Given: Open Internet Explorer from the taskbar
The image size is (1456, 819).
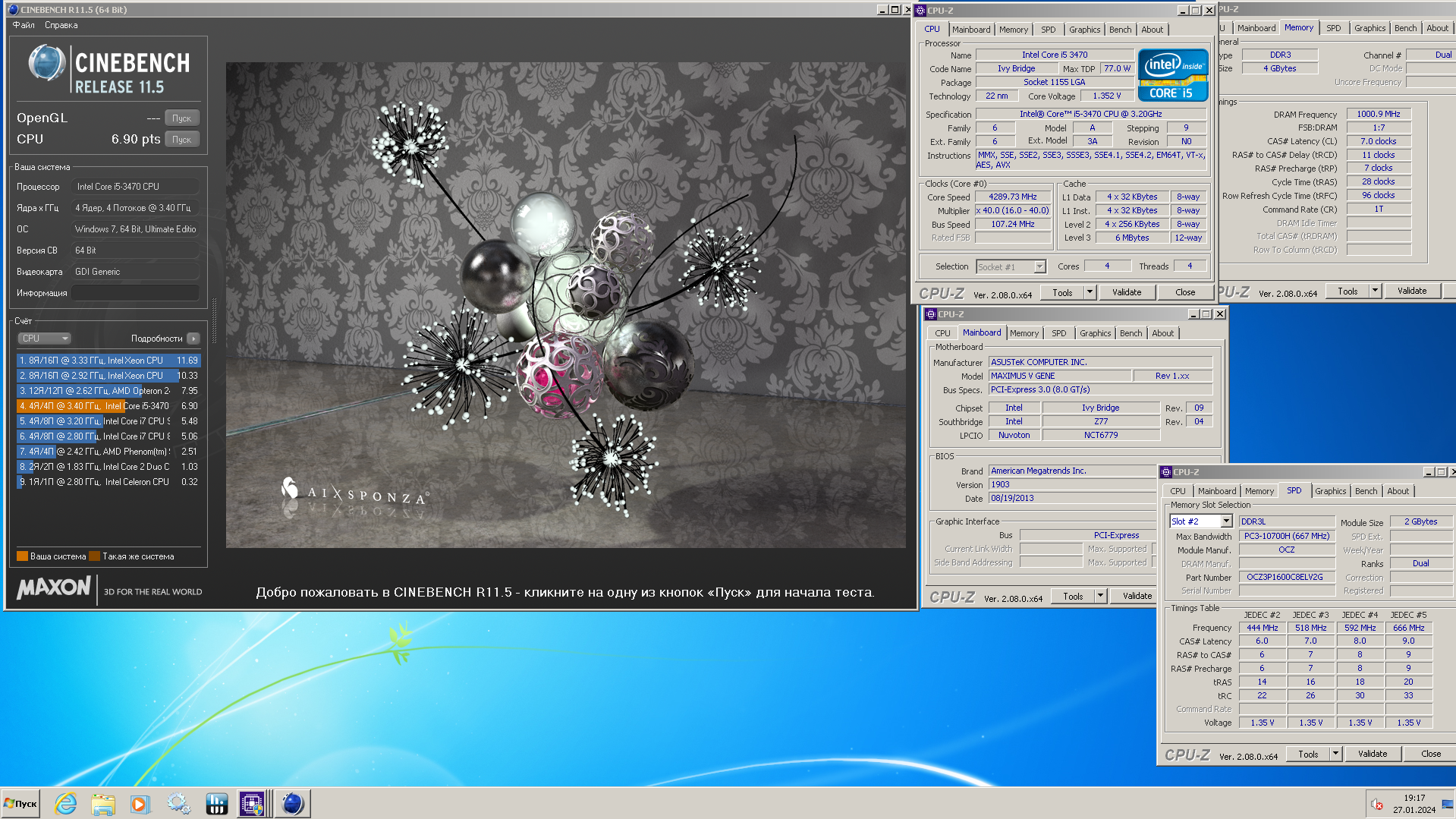Looking at the screenshot, I should pyautogui.click(x=66, y=803).
